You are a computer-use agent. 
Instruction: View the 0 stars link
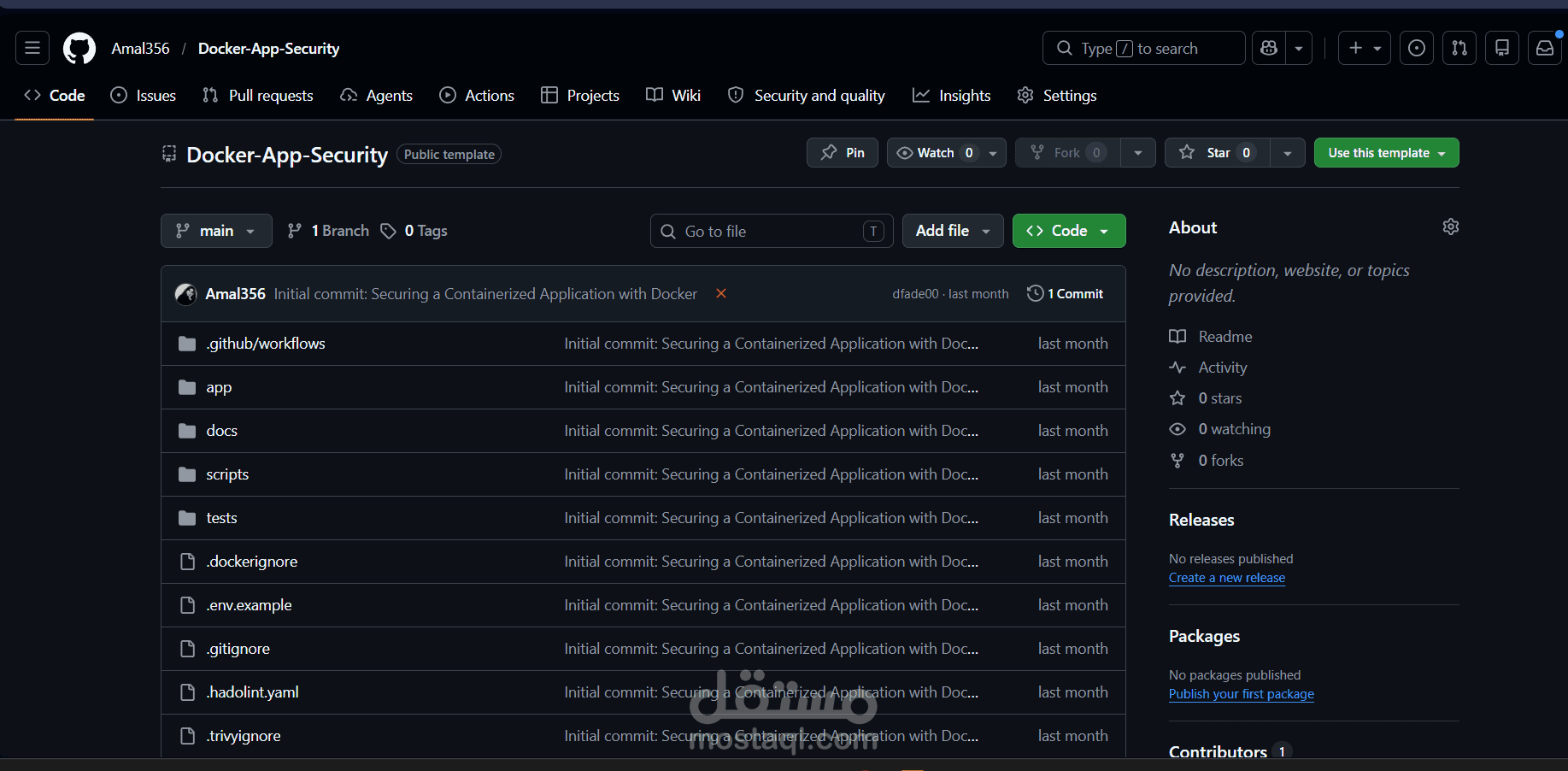1206,398
